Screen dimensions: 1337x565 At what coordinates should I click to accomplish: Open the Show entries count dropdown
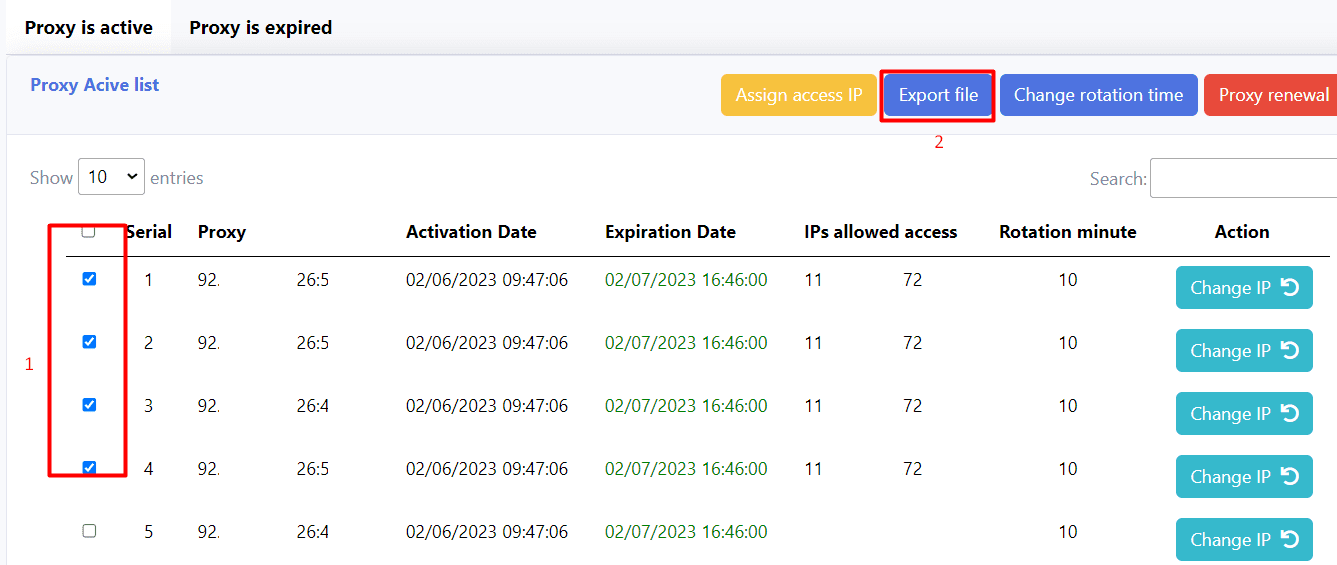(111, 177)
